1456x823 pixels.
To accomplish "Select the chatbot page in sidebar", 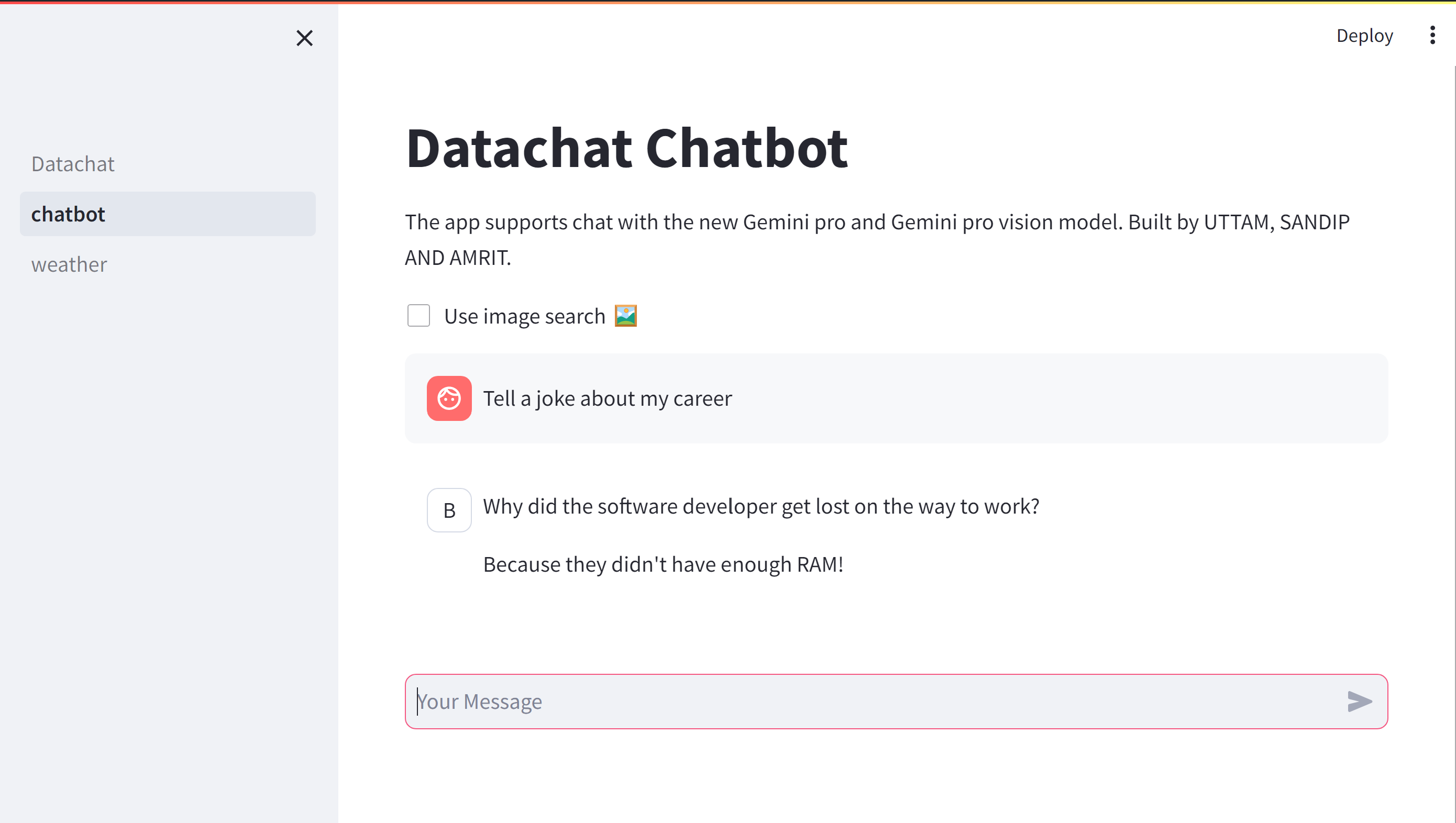I will (x=168, y=214).
